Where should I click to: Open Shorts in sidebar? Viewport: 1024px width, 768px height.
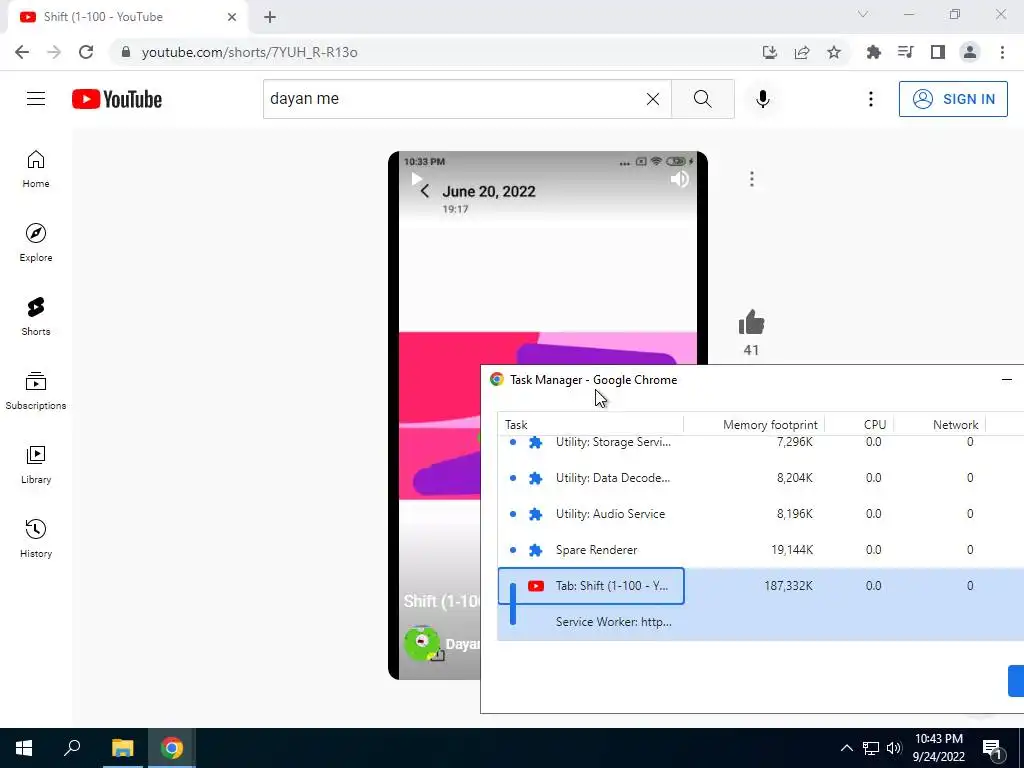point(36,317)
